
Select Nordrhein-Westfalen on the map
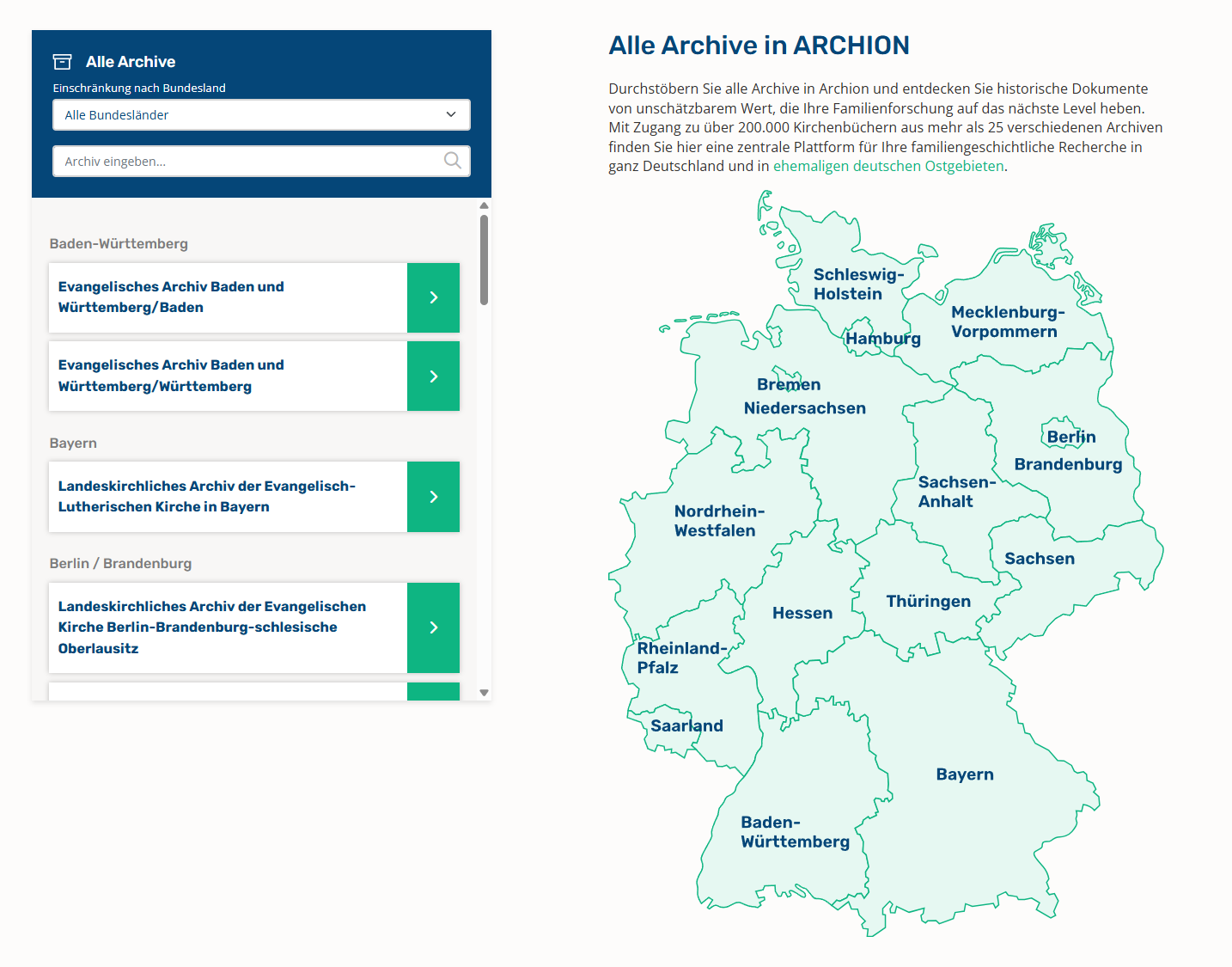[x=718, y=521]
